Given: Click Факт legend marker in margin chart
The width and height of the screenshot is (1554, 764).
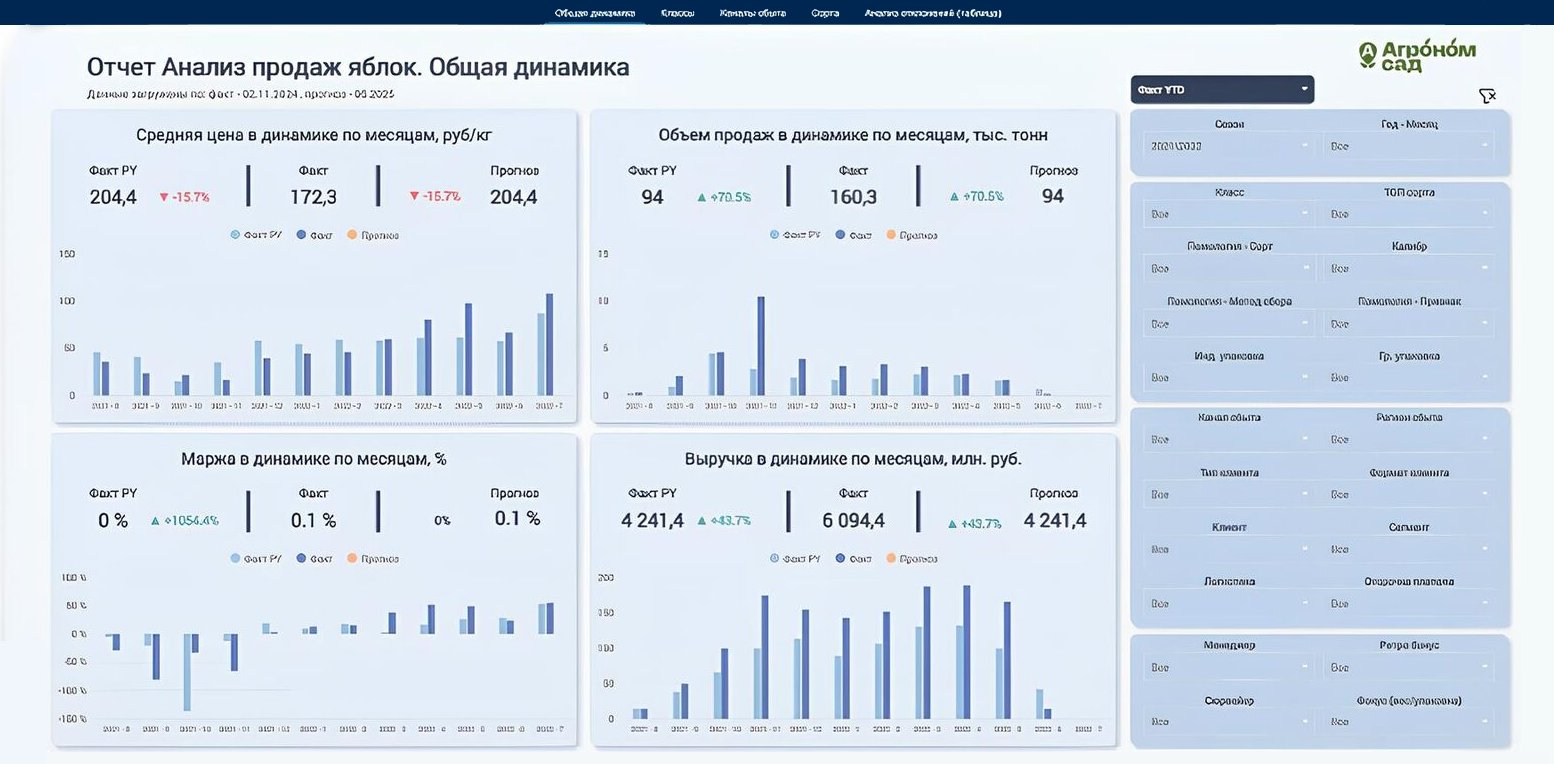Looking at the screenshot, I should [301, 558].
